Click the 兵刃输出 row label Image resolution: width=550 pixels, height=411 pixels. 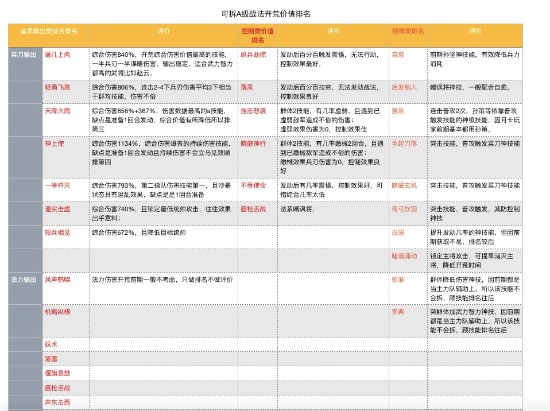tap(24, 55)
